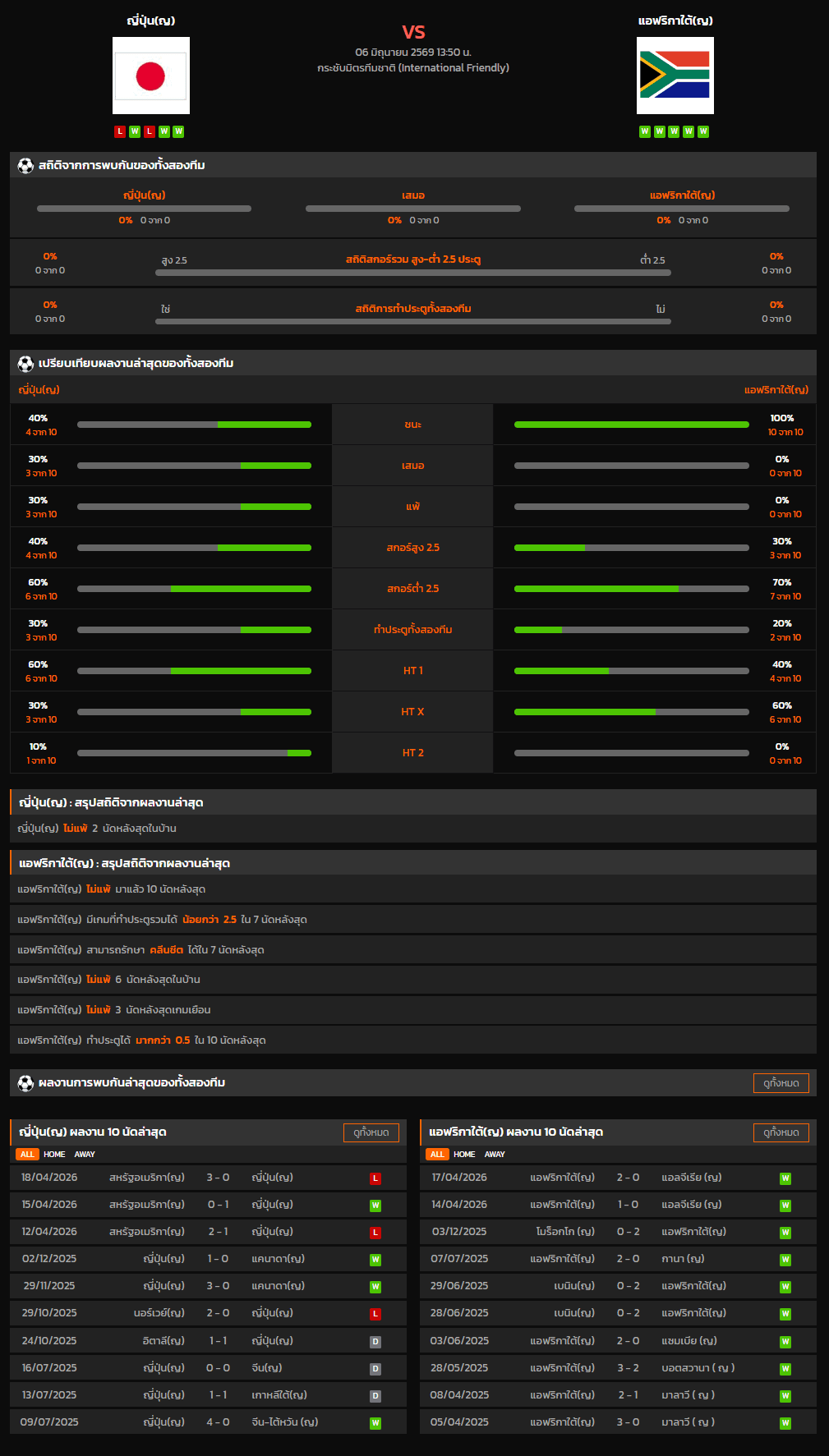The image size is (829, 1456).
Task: Click W result badge for 08/04/2025 match
Action: coord(785,1396)
